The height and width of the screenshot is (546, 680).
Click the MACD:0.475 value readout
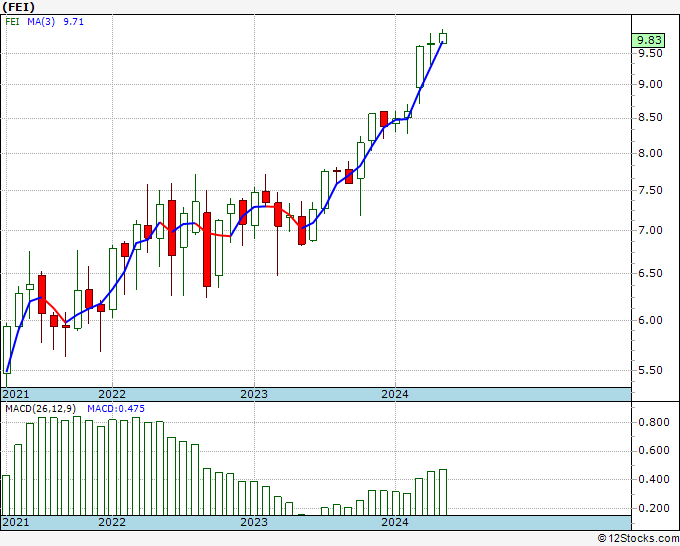click(x=116, y=409)
